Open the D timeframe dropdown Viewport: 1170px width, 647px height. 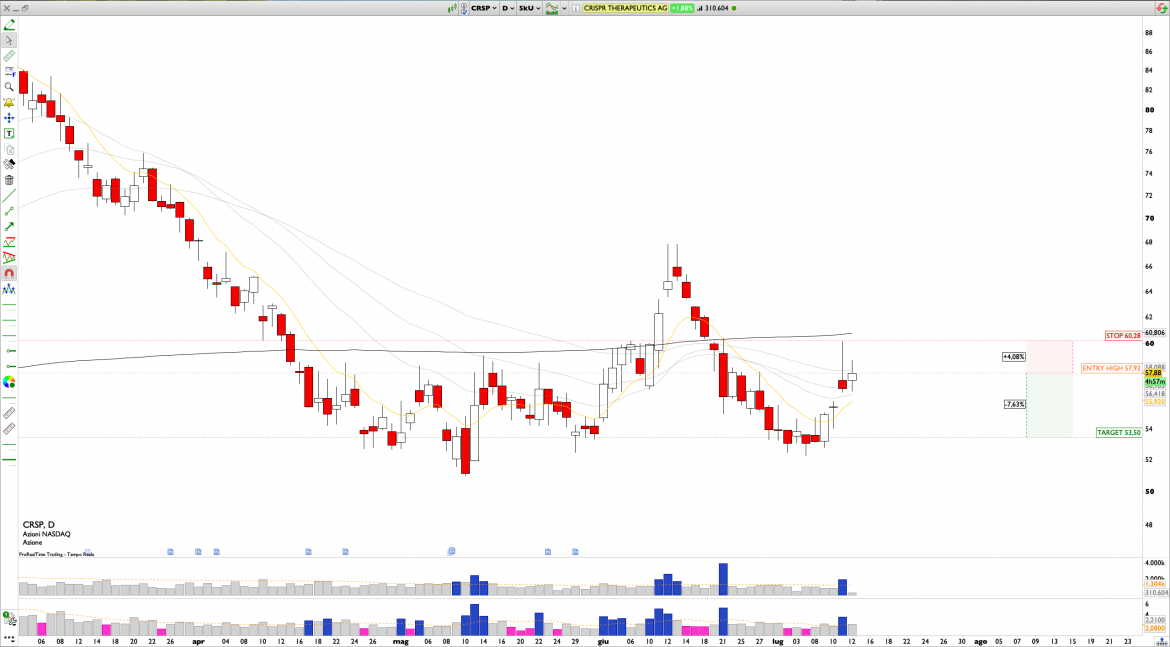pyautogui.click(x=508, y=8)
